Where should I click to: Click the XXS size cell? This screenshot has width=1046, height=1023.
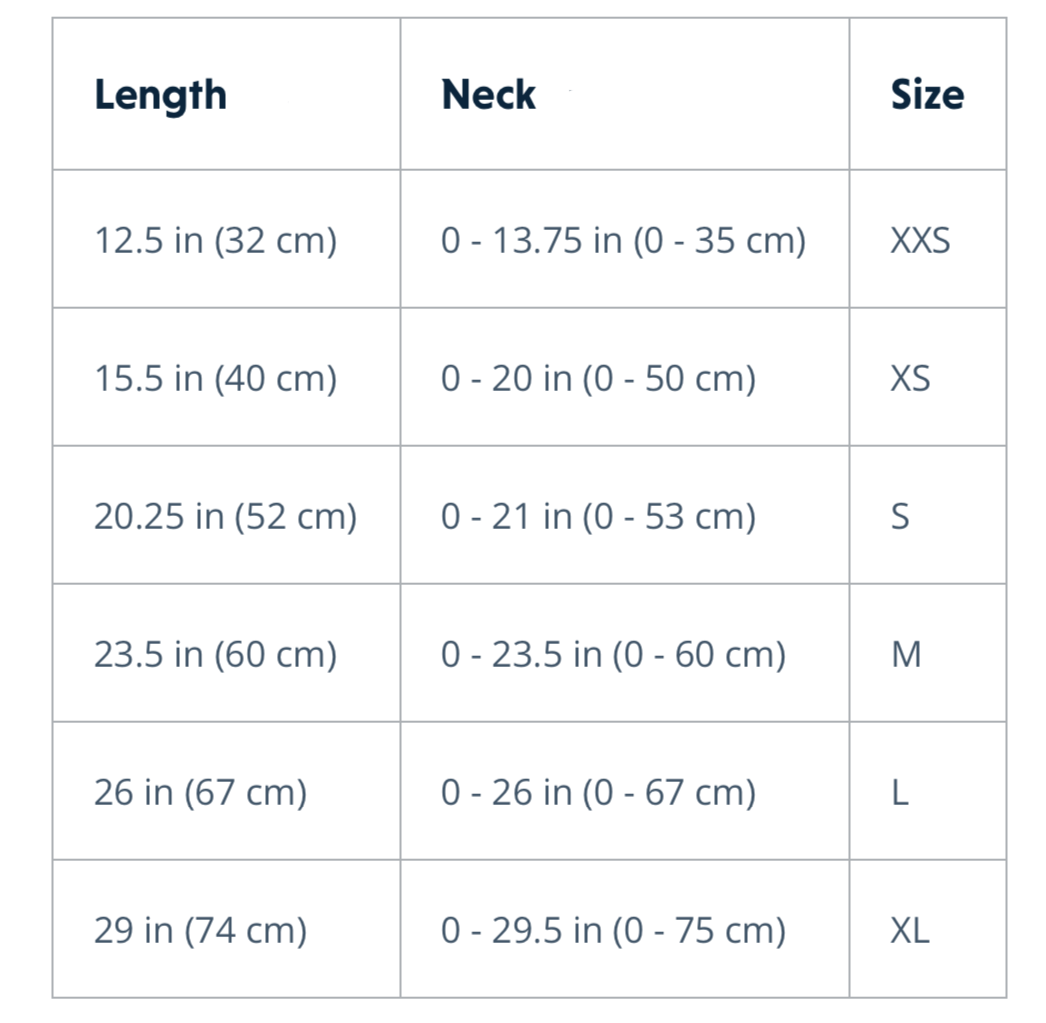[920, 241]
